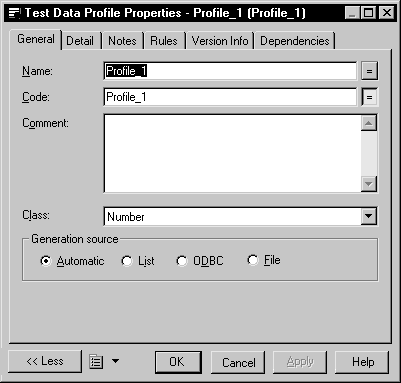The width and height of the screenshot is (401, 383).
Task: Click the title bar dialog icon
Action: point(14,13)
